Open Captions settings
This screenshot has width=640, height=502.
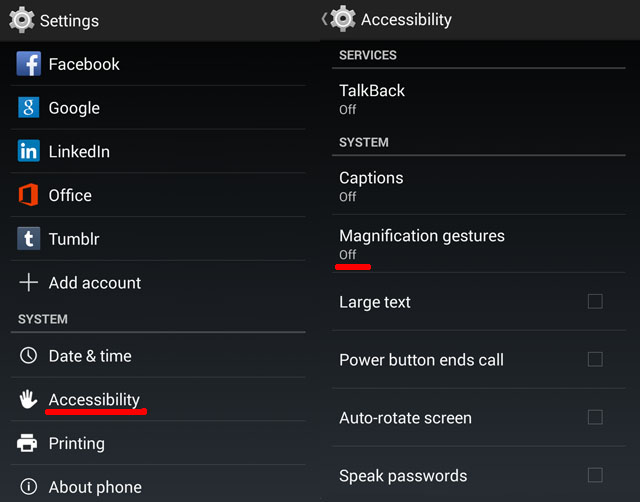pyautogui.click(x=478, y=186)
